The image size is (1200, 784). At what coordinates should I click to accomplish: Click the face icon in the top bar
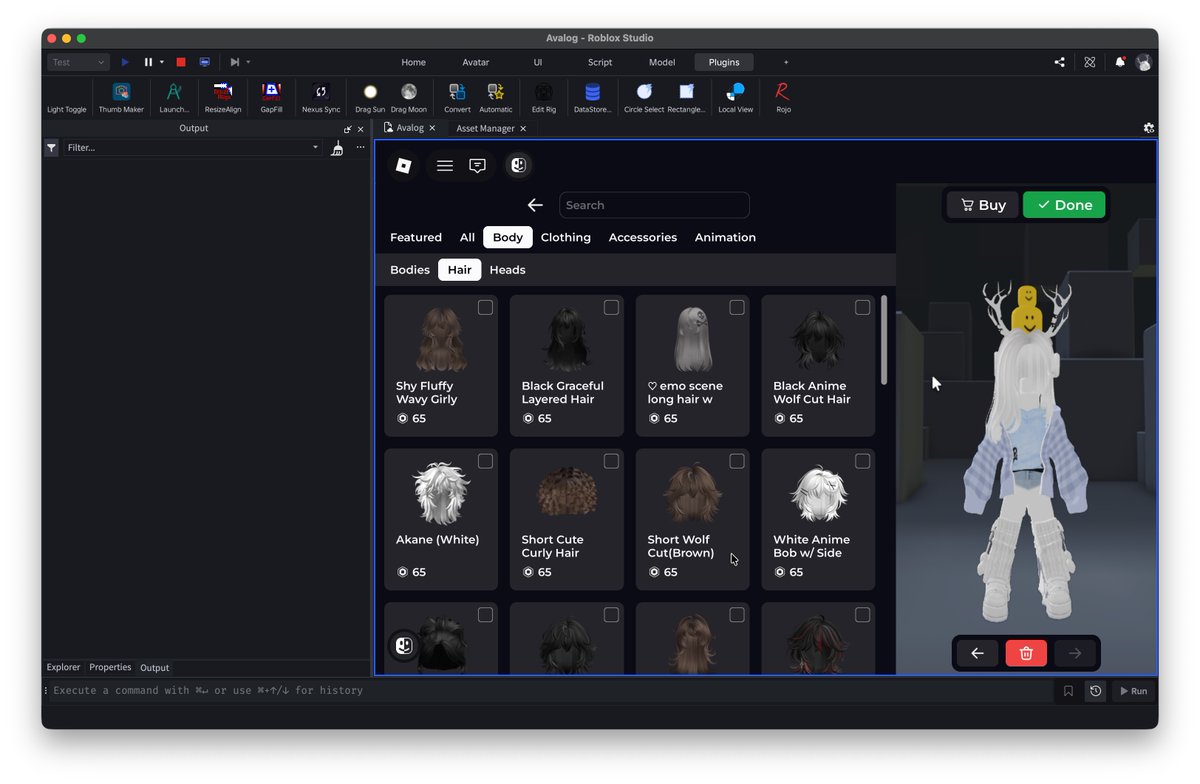point(518,166)
